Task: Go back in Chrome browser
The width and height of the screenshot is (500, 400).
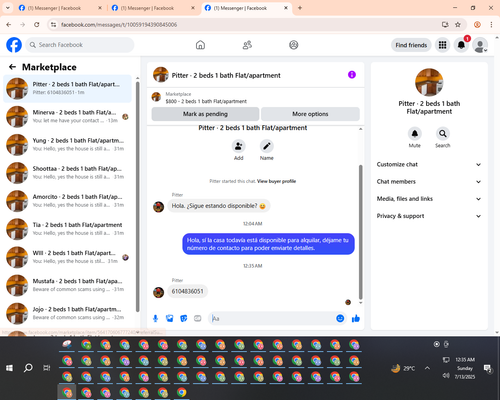Action: [9, 25]
